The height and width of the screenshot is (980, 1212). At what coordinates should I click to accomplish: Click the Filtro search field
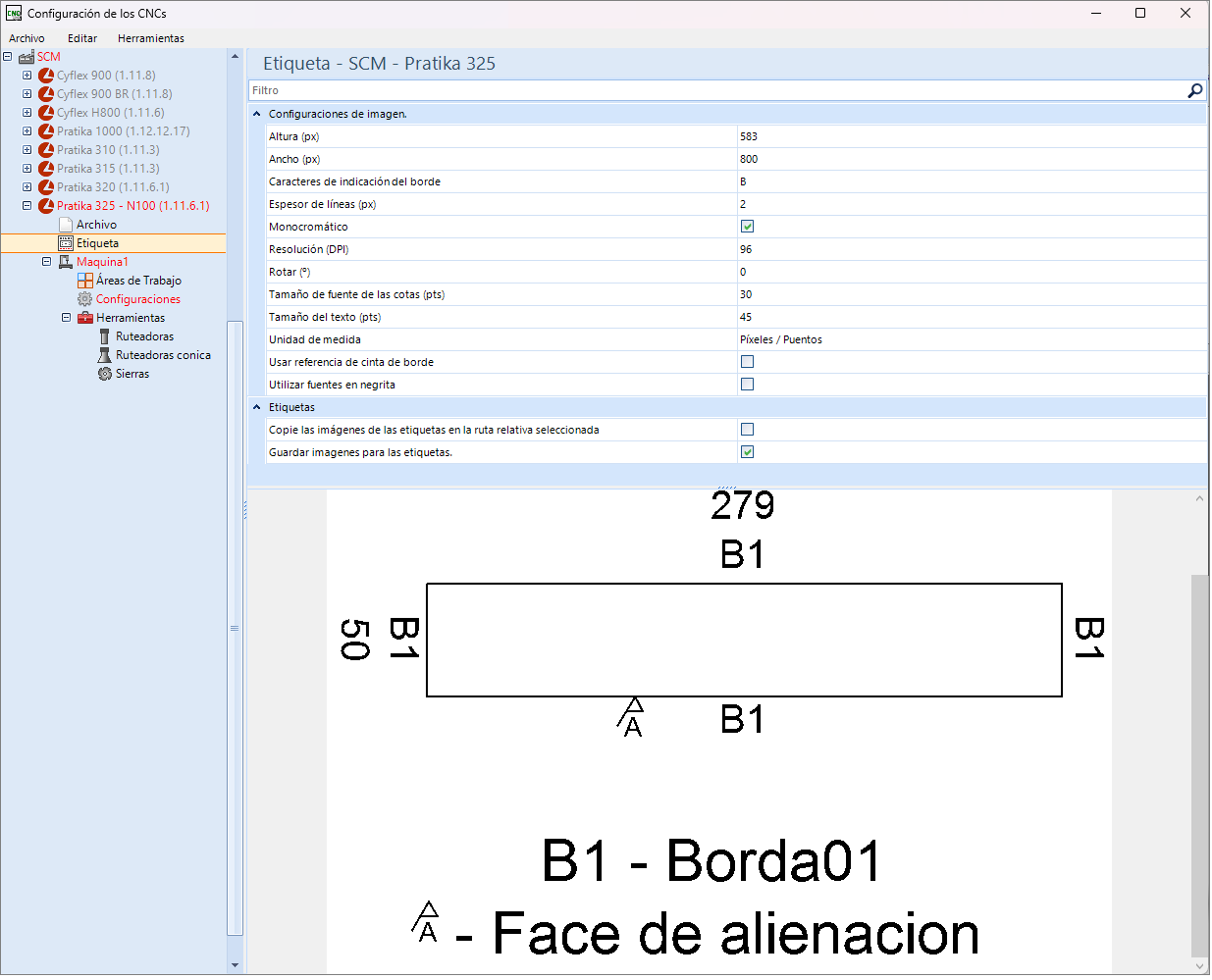(716, 90)
